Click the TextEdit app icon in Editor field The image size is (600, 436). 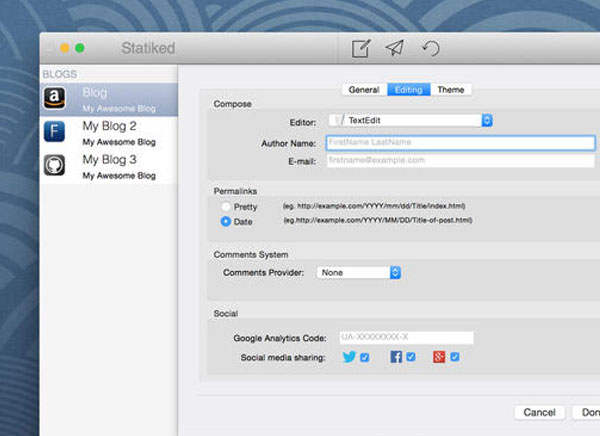point(339,120)
